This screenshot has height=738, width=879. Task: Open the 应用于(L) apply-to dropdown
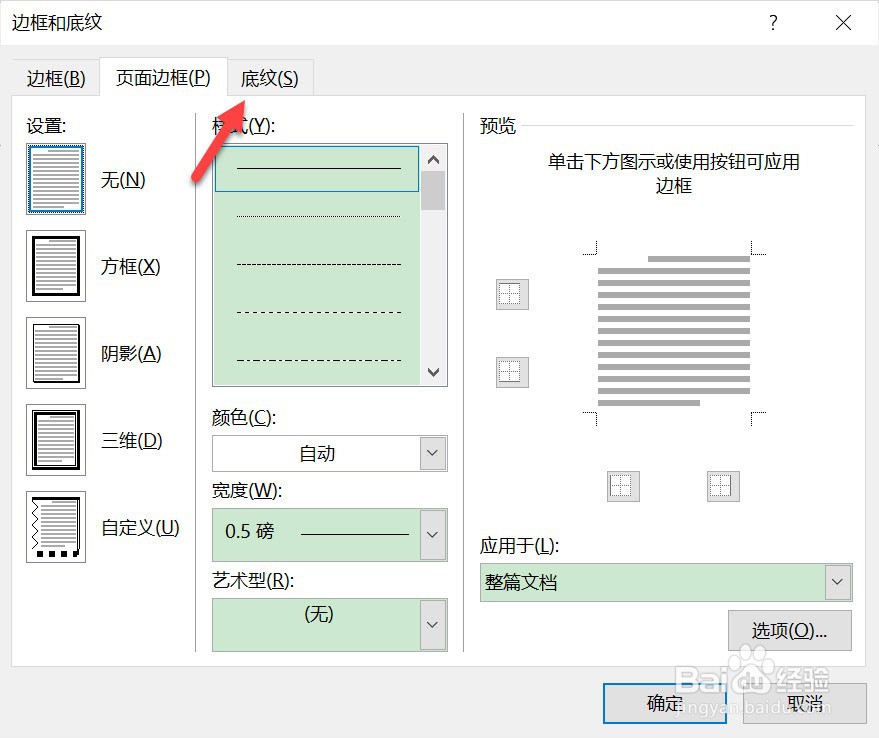836,581
